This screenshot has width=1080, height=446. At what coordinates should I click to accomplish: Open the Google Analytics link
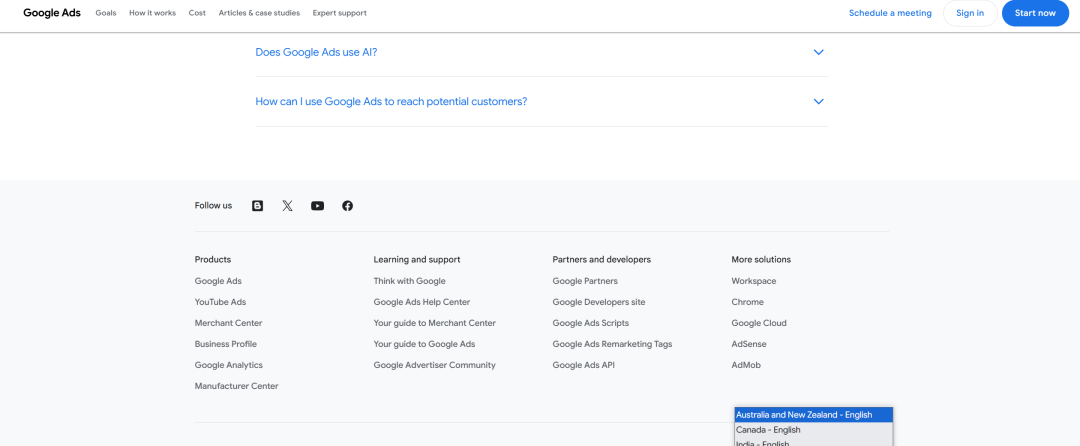pos(229,365)
